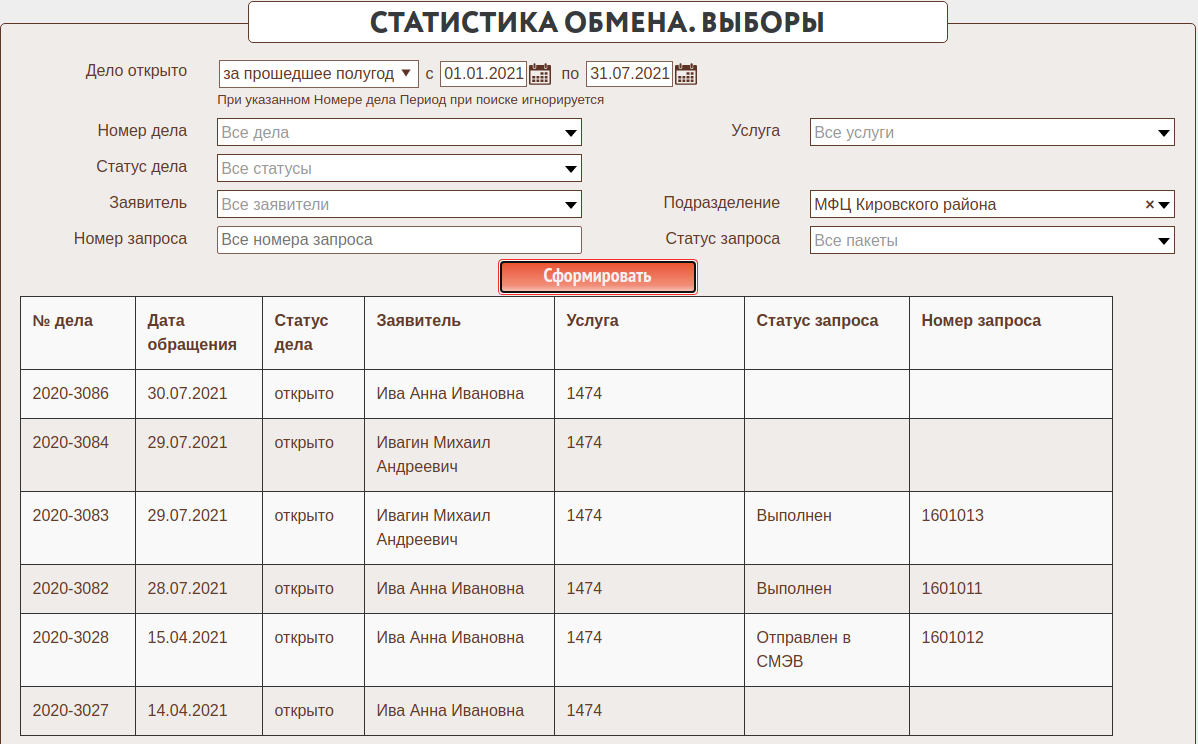Open the Заявитель dropdown list
Viewport: 1198px width, 744px height.
570,205
